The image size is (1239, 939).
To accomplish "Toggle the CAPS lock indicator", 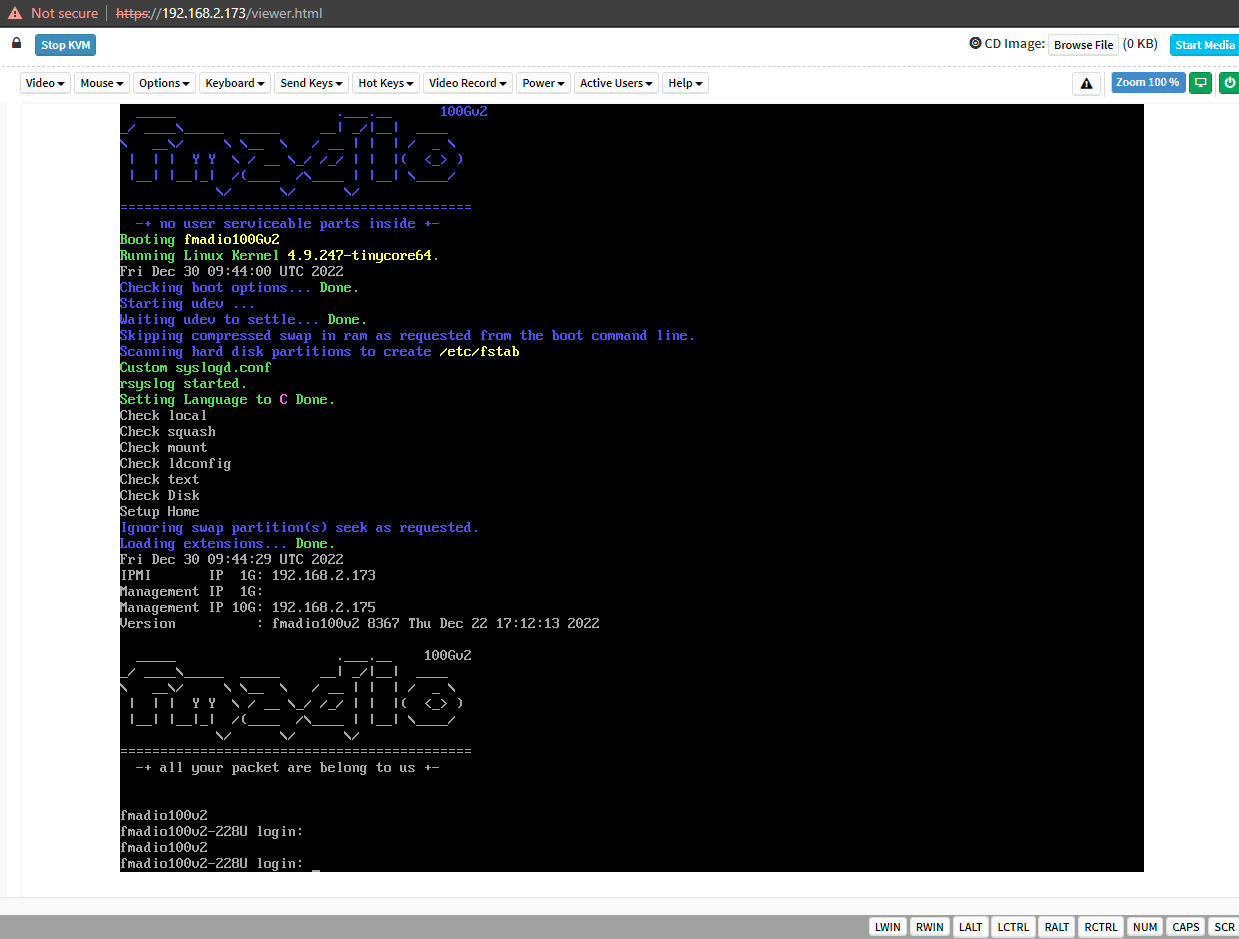I will pos(1185,927).
